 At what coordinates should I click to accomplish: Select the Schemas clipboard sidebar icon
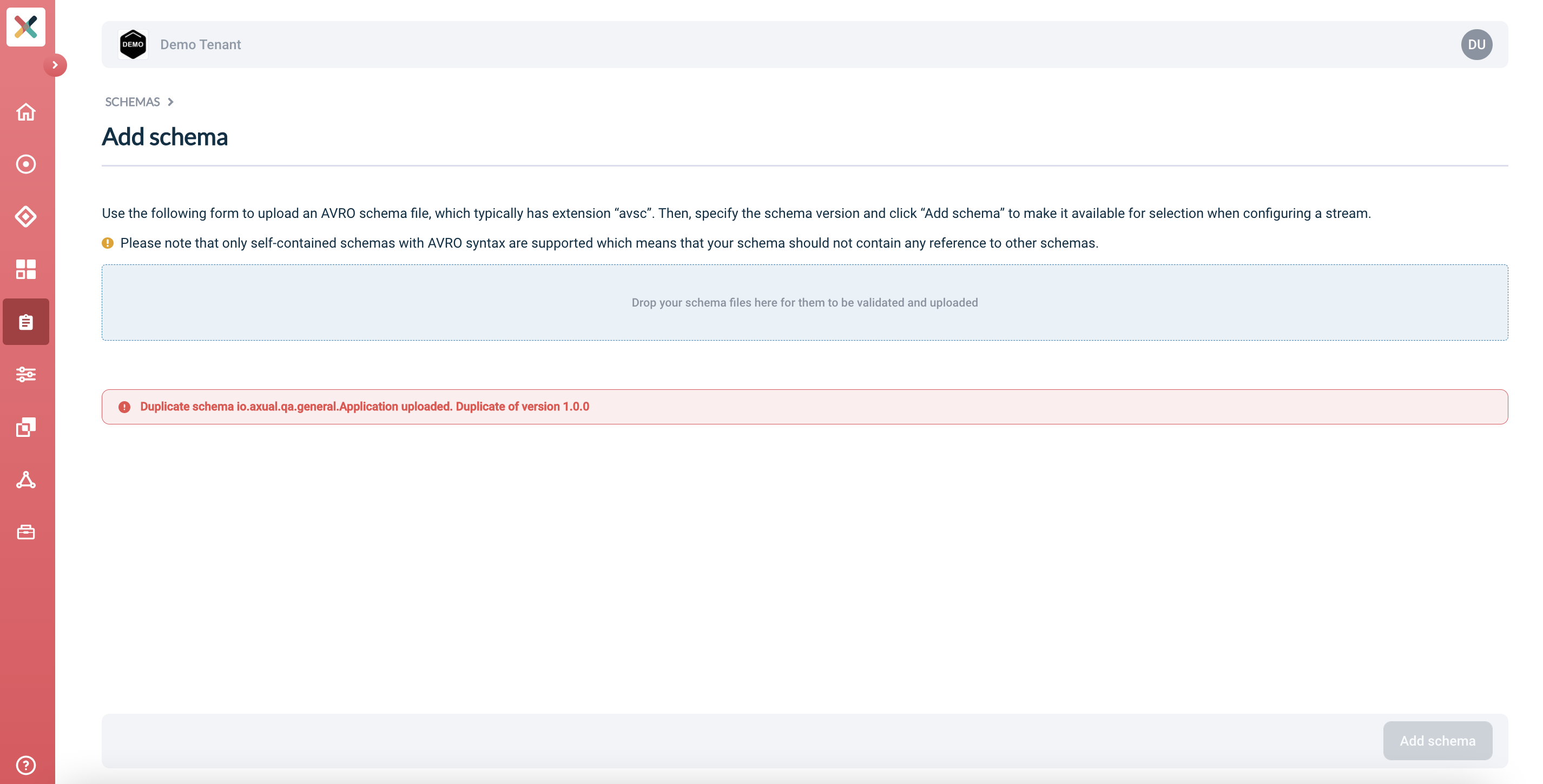pyautogui.click(x=26, y=322)
